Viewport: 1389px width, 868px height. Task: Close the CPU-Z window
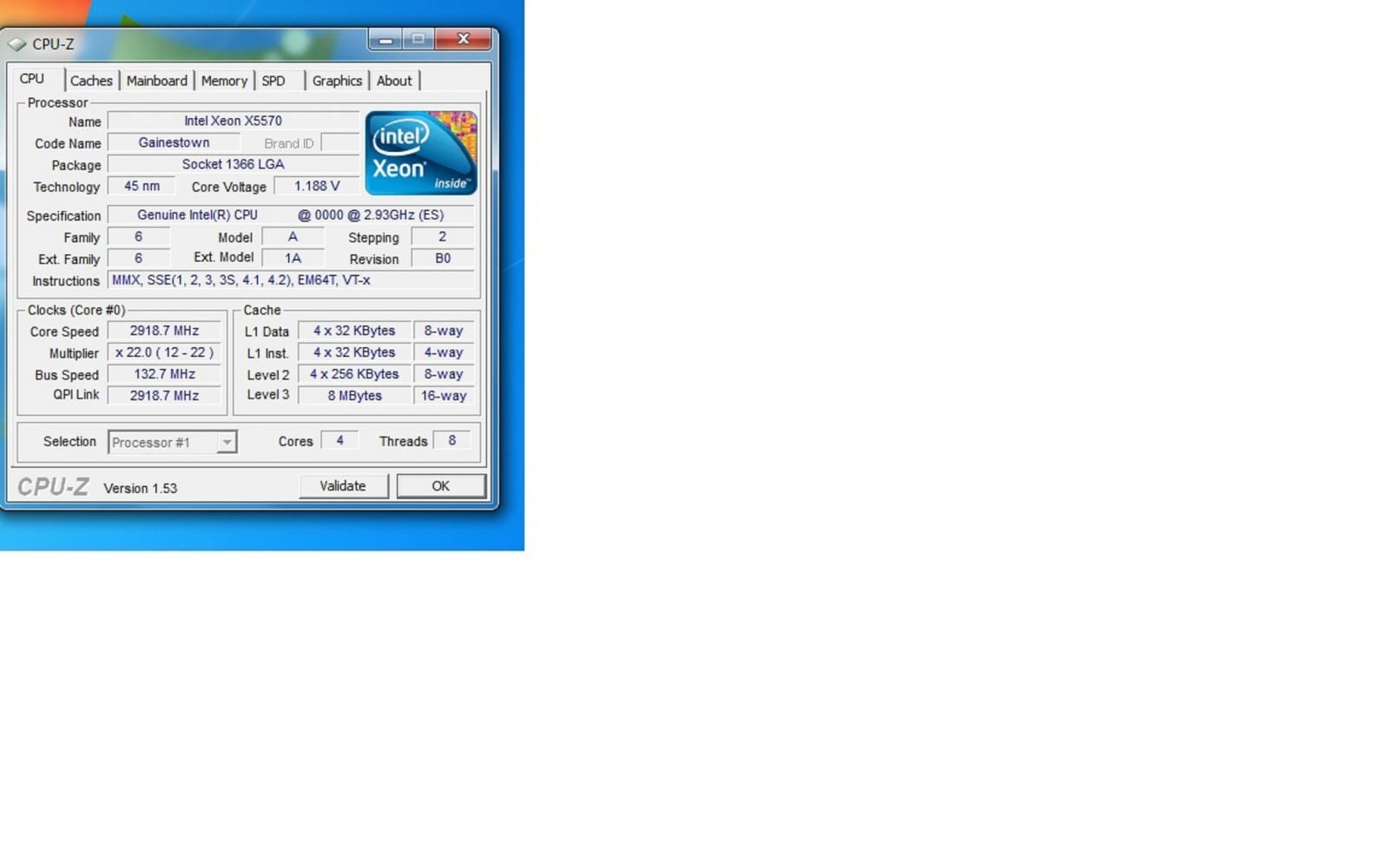(x=464, y=40)
